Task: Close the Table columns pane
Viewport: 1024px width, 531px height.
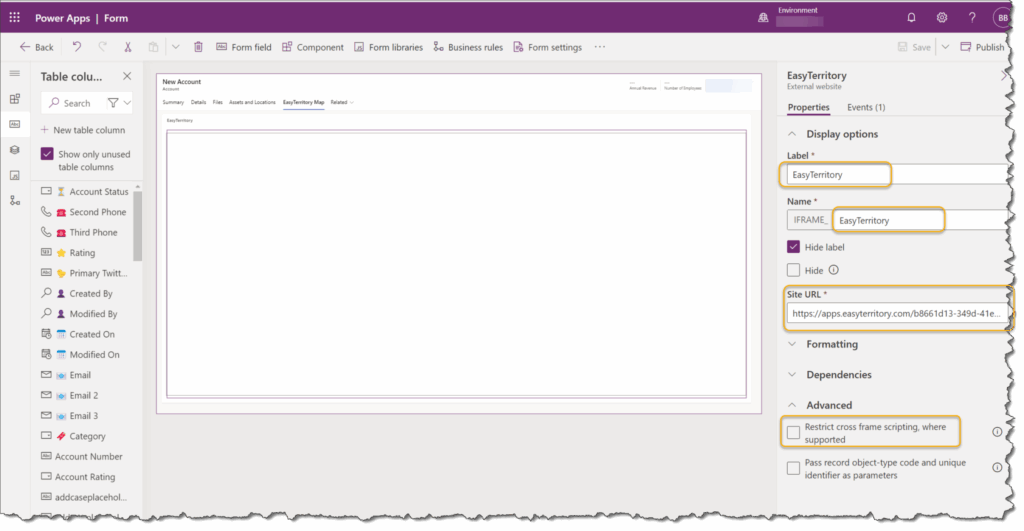Action: tap(127, 76)
